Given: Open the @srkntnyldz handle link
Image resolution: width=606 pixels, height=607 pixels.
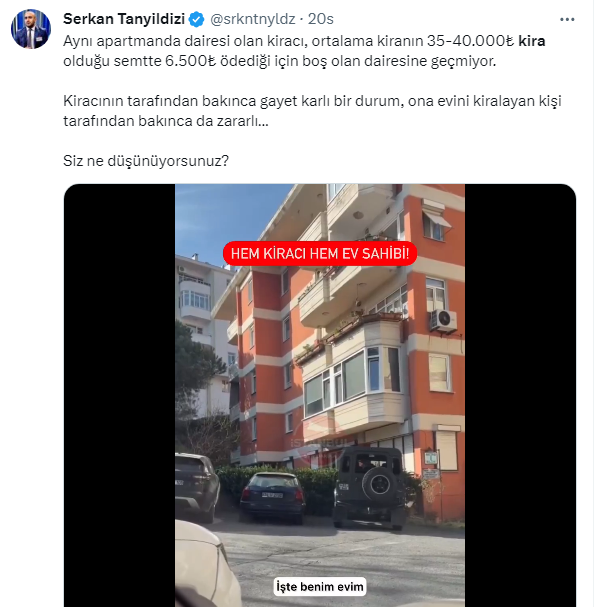Looking at the screenshot, I should click(x=253, y=19).
